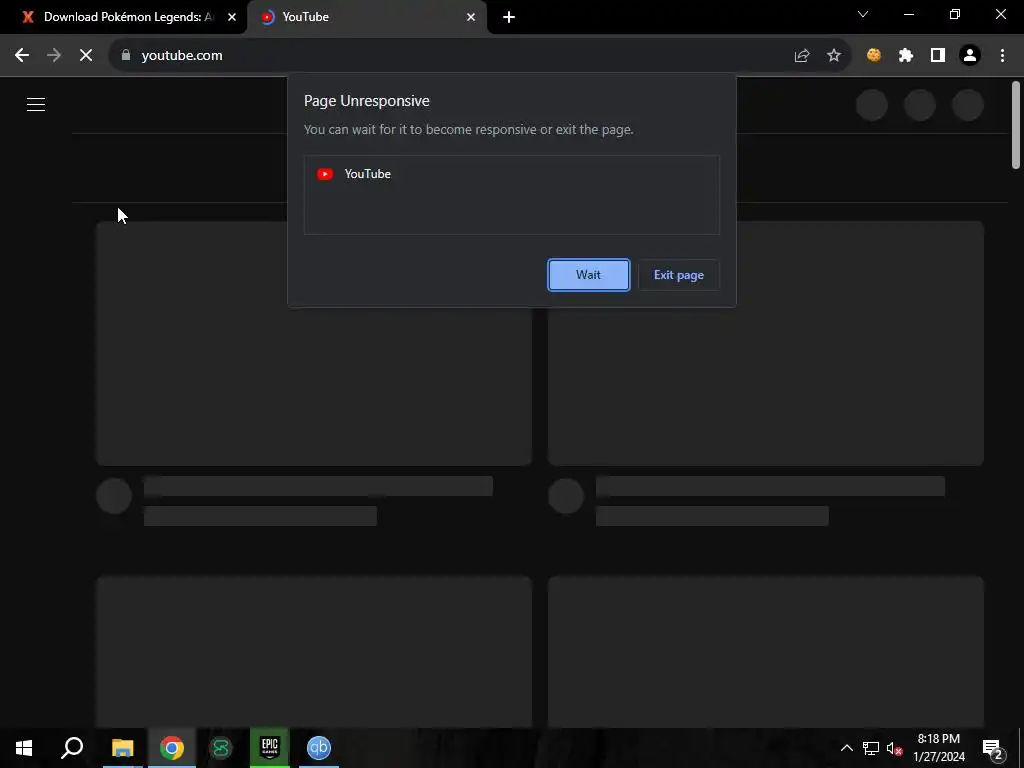This screenshot has width=1024, height=768.
Task: Bookmark this tab with the star icon
Action: pos(834,56)
